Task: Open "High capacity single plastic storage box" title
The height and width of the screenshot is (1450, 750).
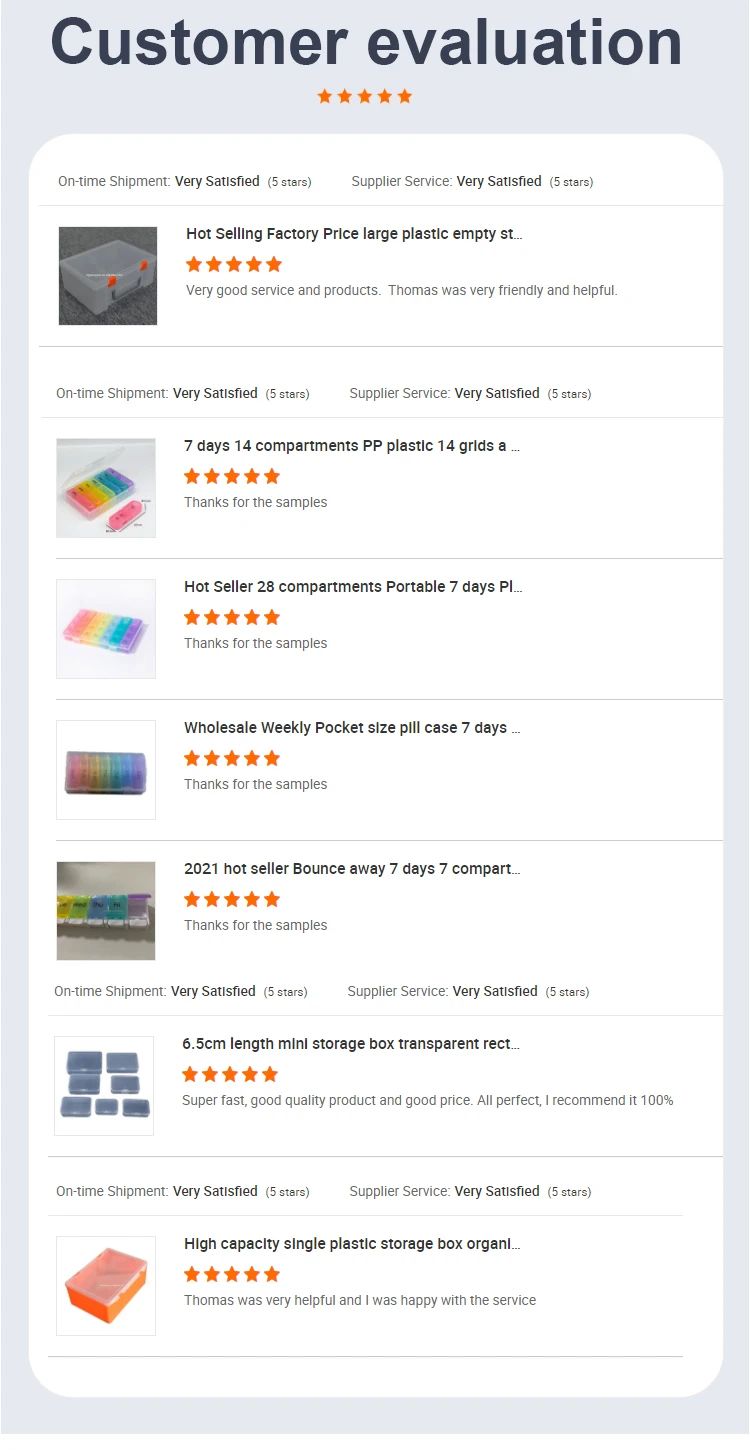Action: [x=352, y=1244]
